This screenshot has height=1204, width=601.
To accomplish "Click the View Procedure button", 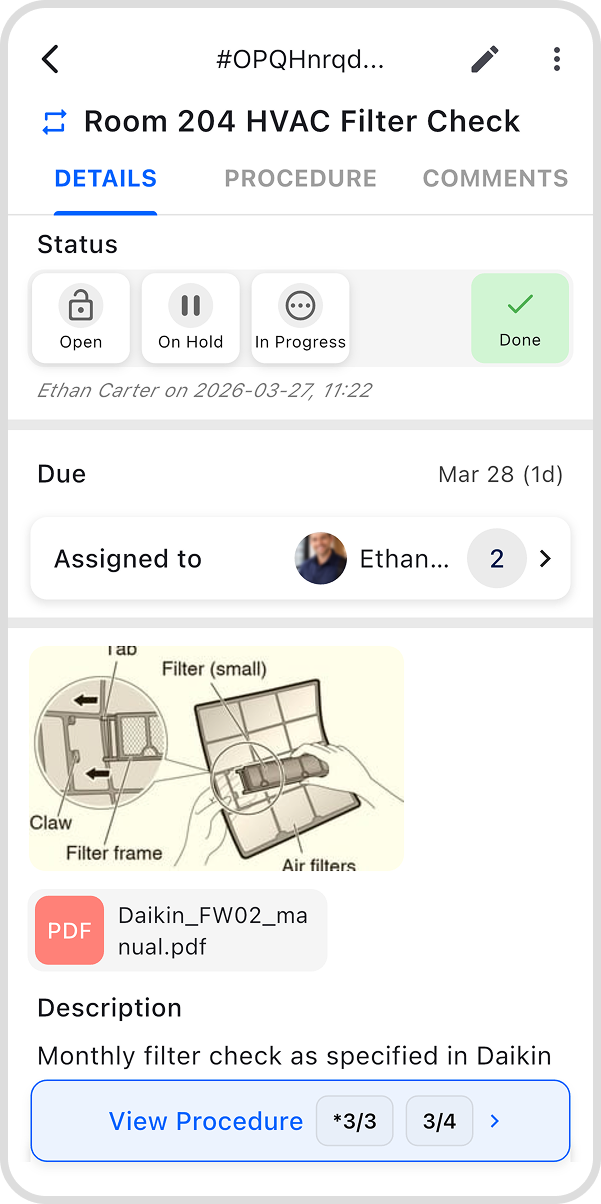I will pos(206,1121).
